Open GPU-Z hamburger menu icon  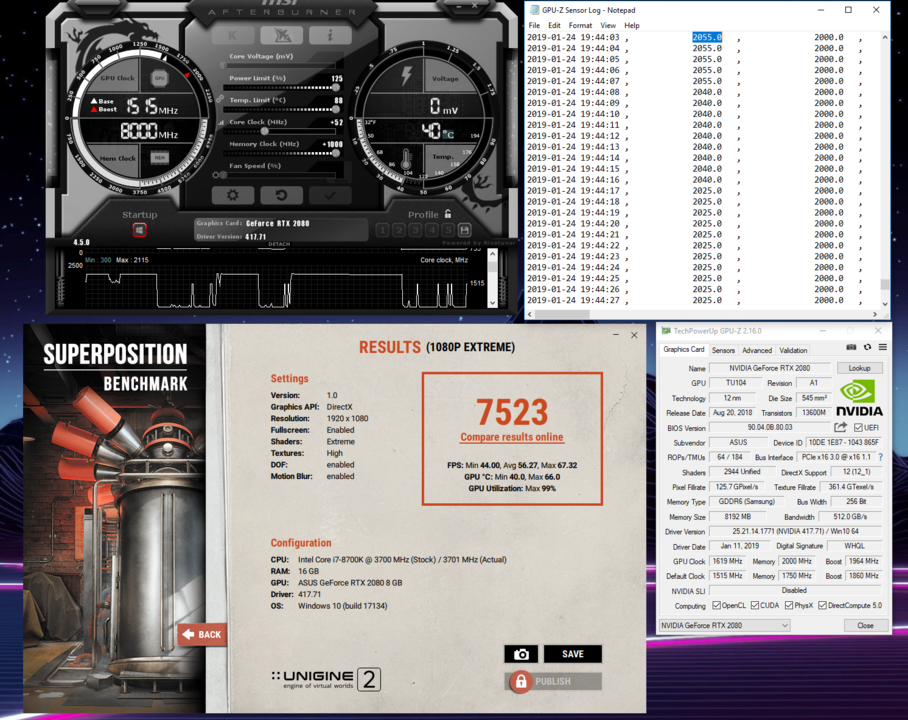[883, 347]
